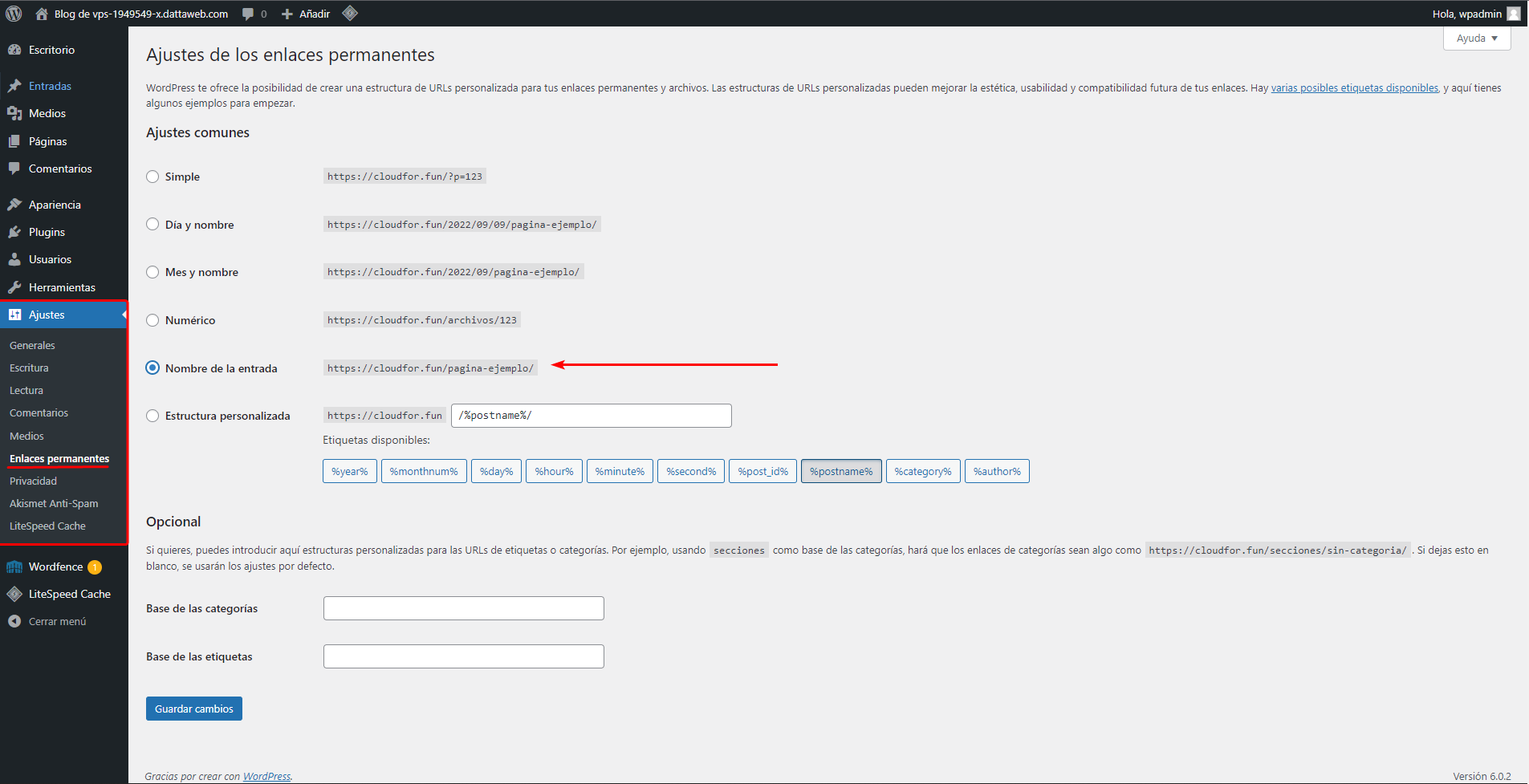Click the LiteSpeed diamond icon in admin bar
Image resolution: width=1529 pixels, height=784 pixels.
point(350,13)
